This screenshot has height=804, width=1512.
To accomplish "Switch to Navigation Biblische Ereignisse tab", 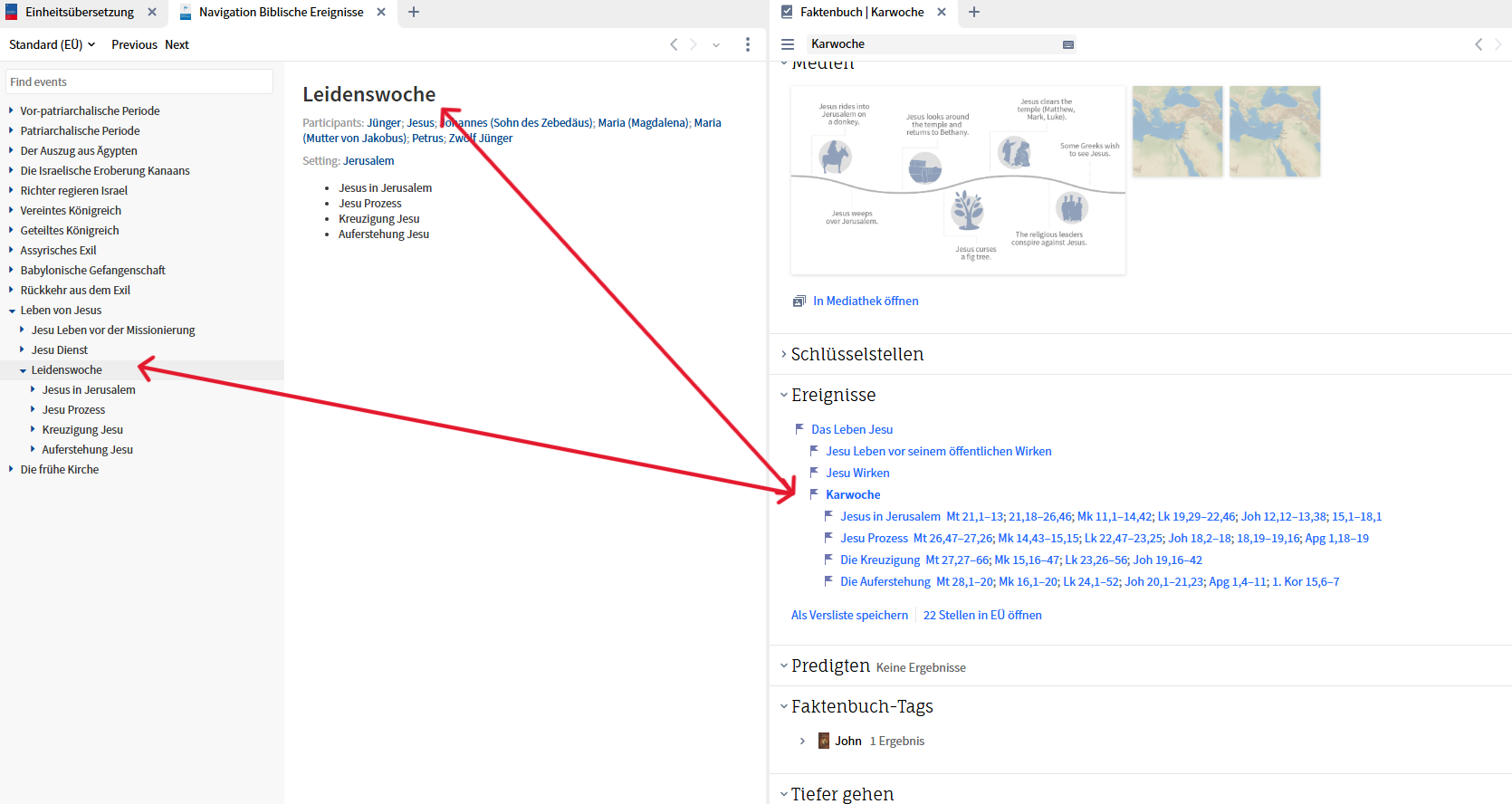I will click(281, 12).
